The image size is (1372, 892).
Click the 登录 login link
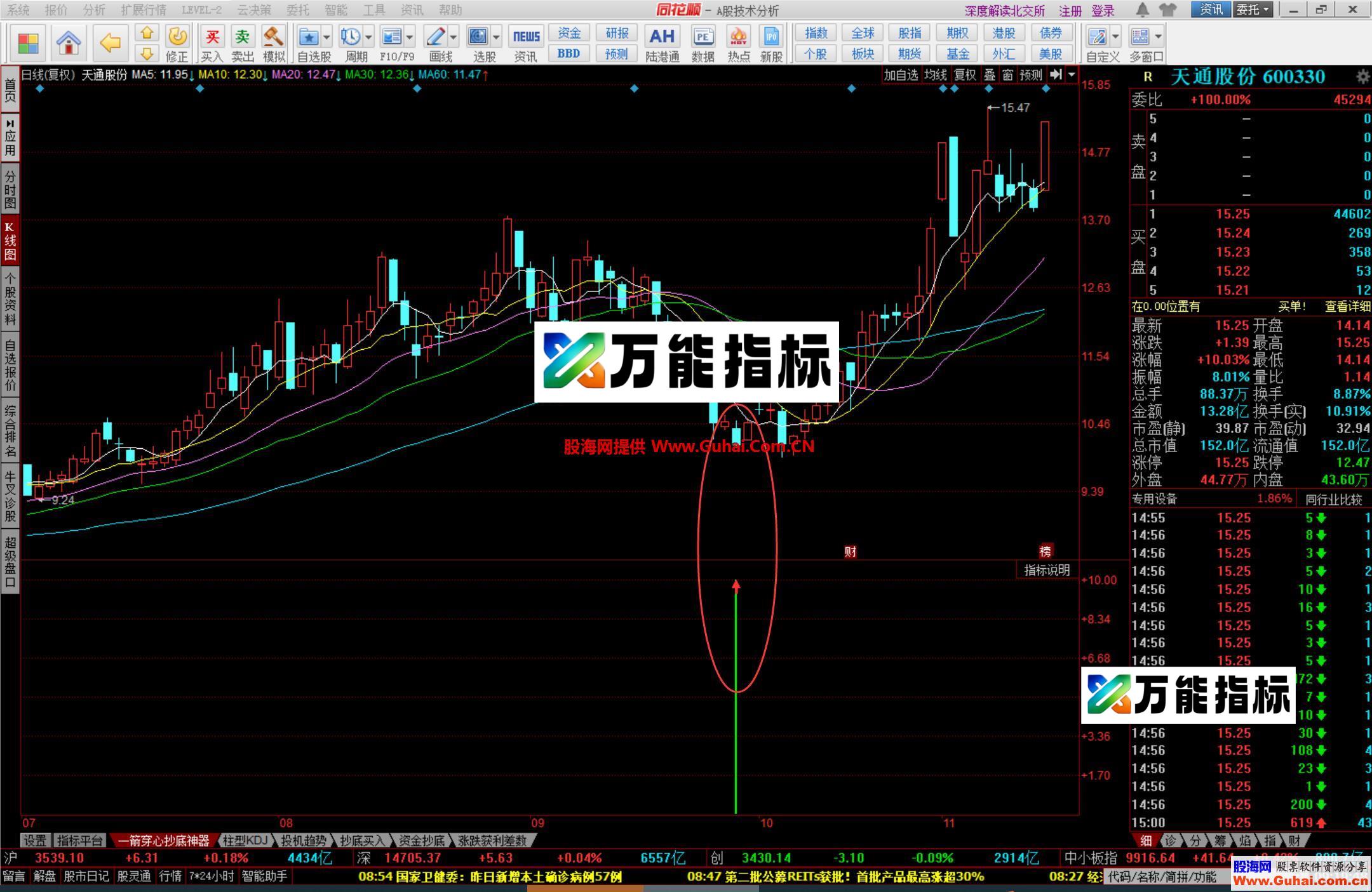pyautogui.click(x=1103, y=11)
